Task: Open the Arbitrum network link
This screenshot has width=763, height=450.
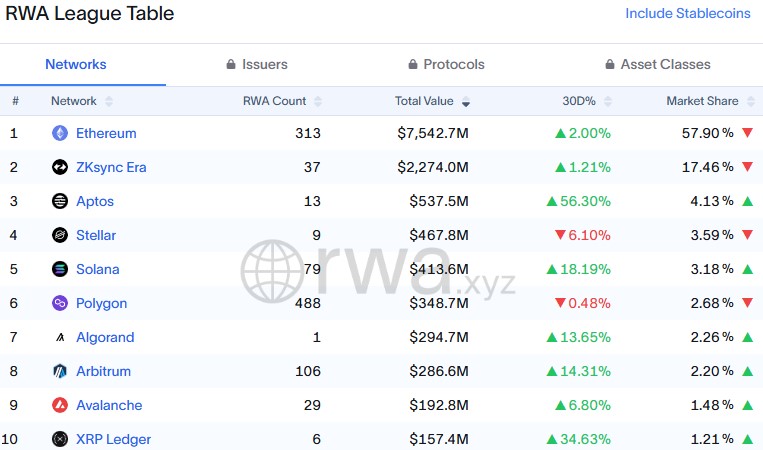Action: point(103,372)
